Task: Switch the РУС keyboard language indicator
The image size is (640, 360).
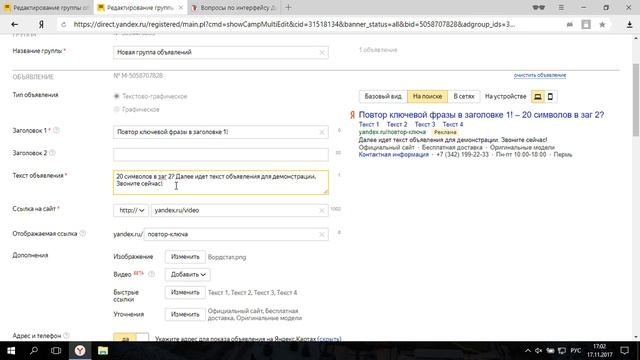Action: [576, 351]
